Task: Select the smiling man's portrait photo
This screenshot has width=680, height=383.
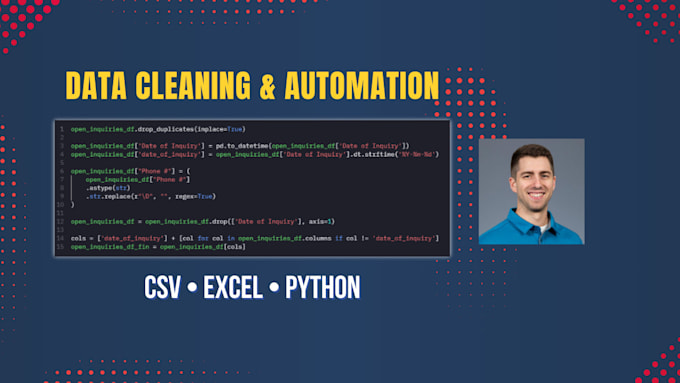Action: coord(531,191)
